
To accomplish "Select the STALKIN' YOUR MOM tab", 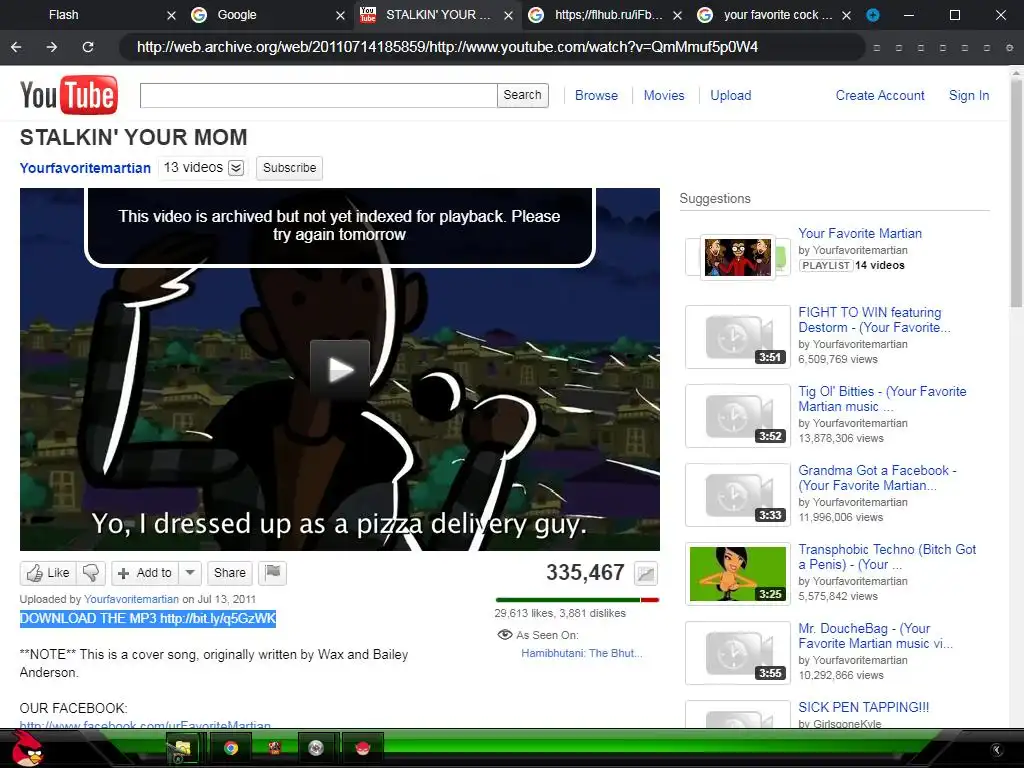I will pos(437,15).
